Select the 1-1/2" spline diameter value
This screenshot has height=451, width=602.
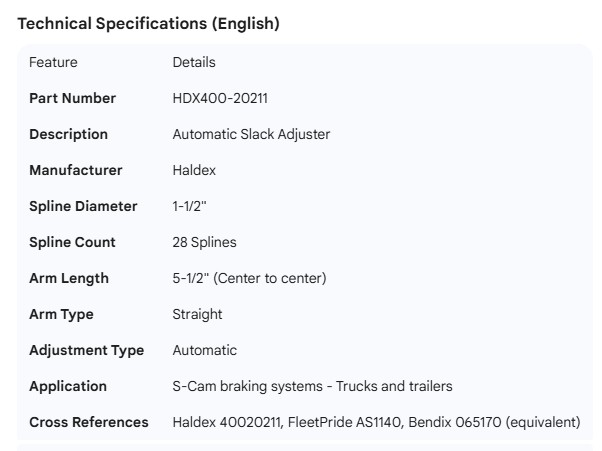[190, 206]
